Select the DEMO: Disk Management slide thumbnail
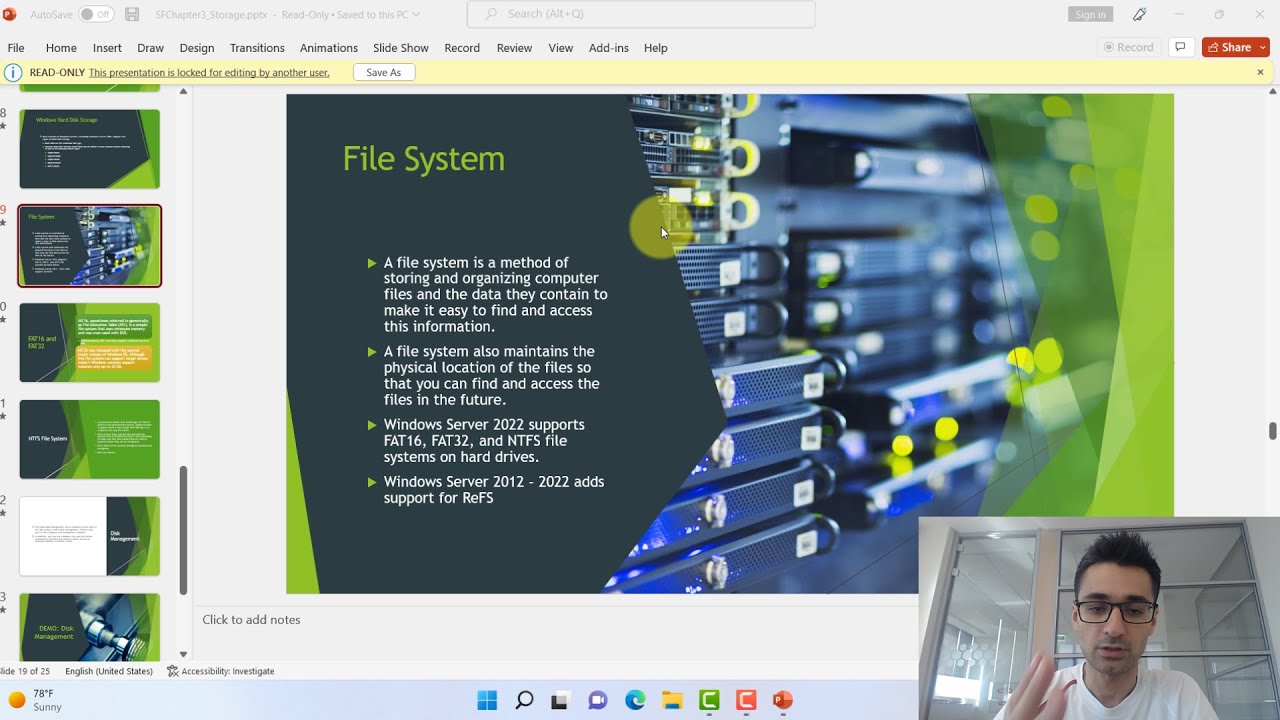This screenshot has width=1280, height=720. (89, 627)
